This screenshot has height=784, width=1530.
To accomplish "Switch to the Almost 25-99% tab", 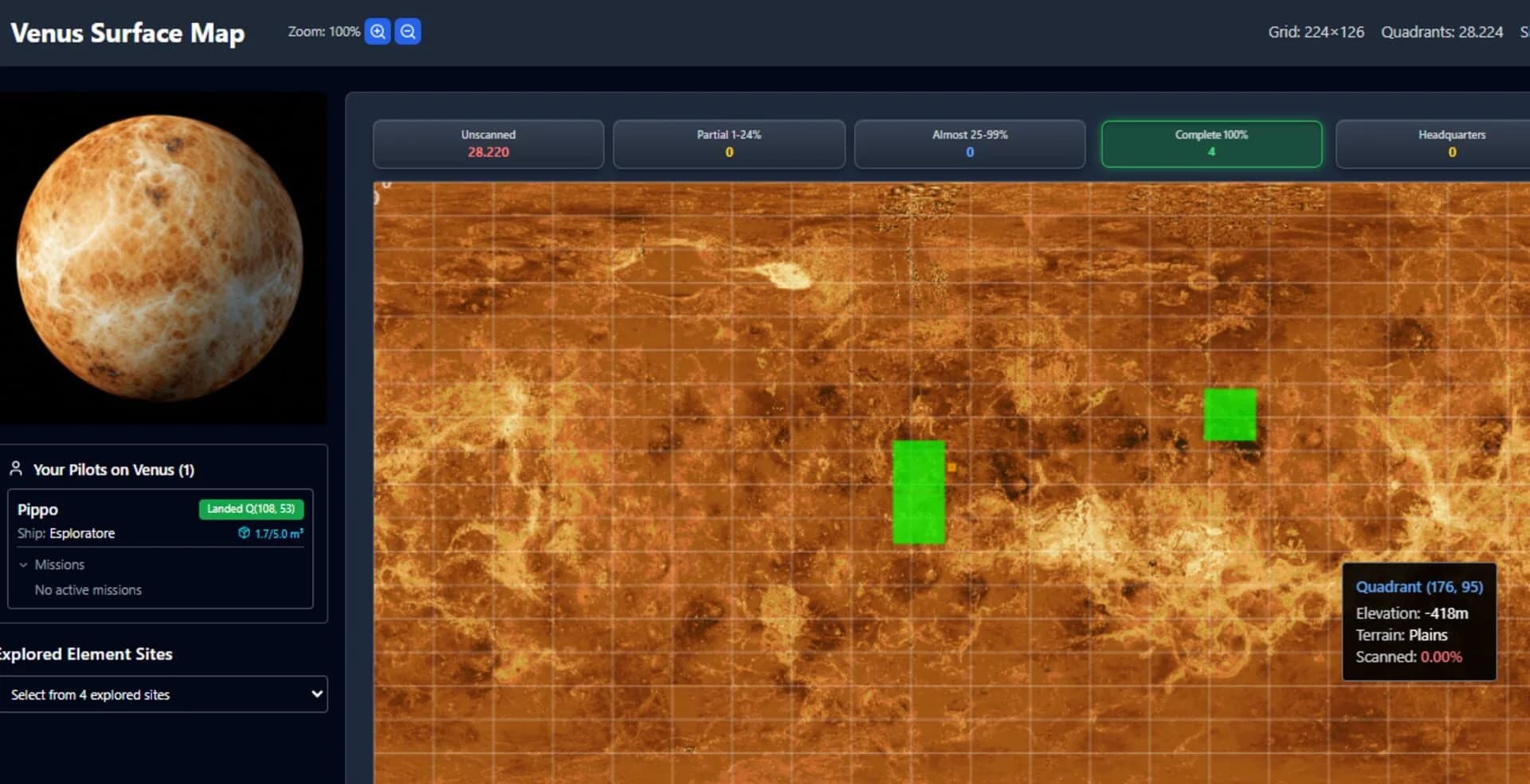I will (970, 144).
